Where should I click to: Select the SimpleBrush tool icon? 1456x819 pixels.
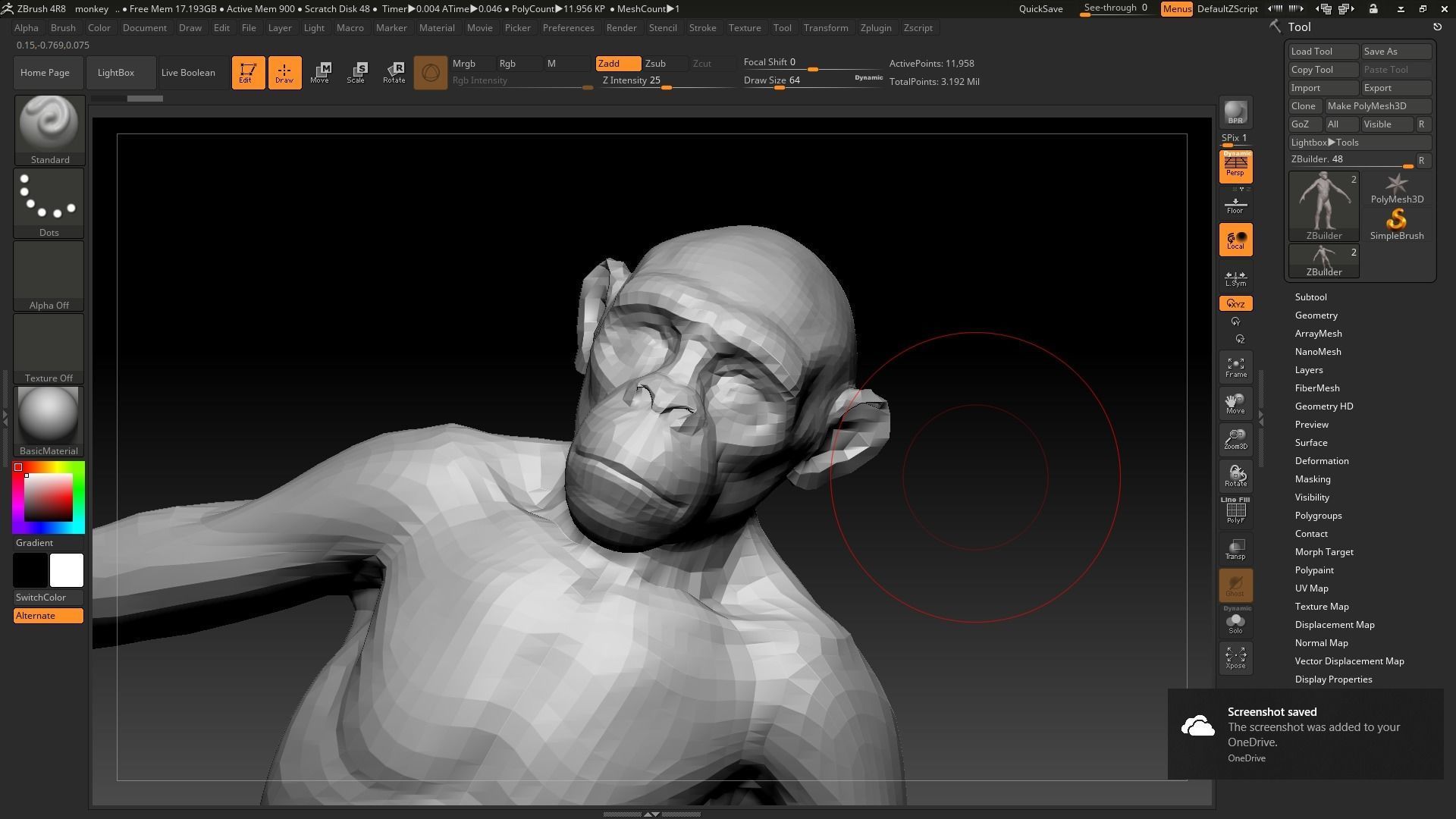tap(1397, 225)
